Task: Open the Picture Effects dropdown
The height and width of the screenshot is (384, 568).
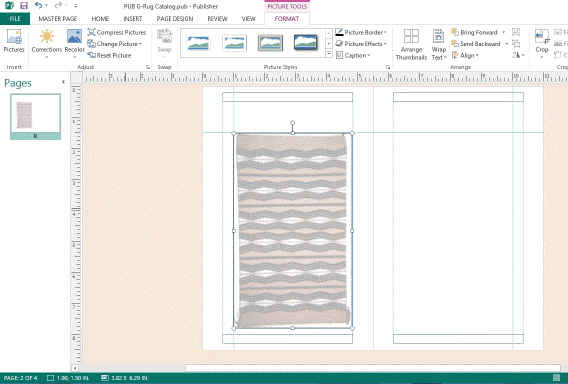Action: 361,44
